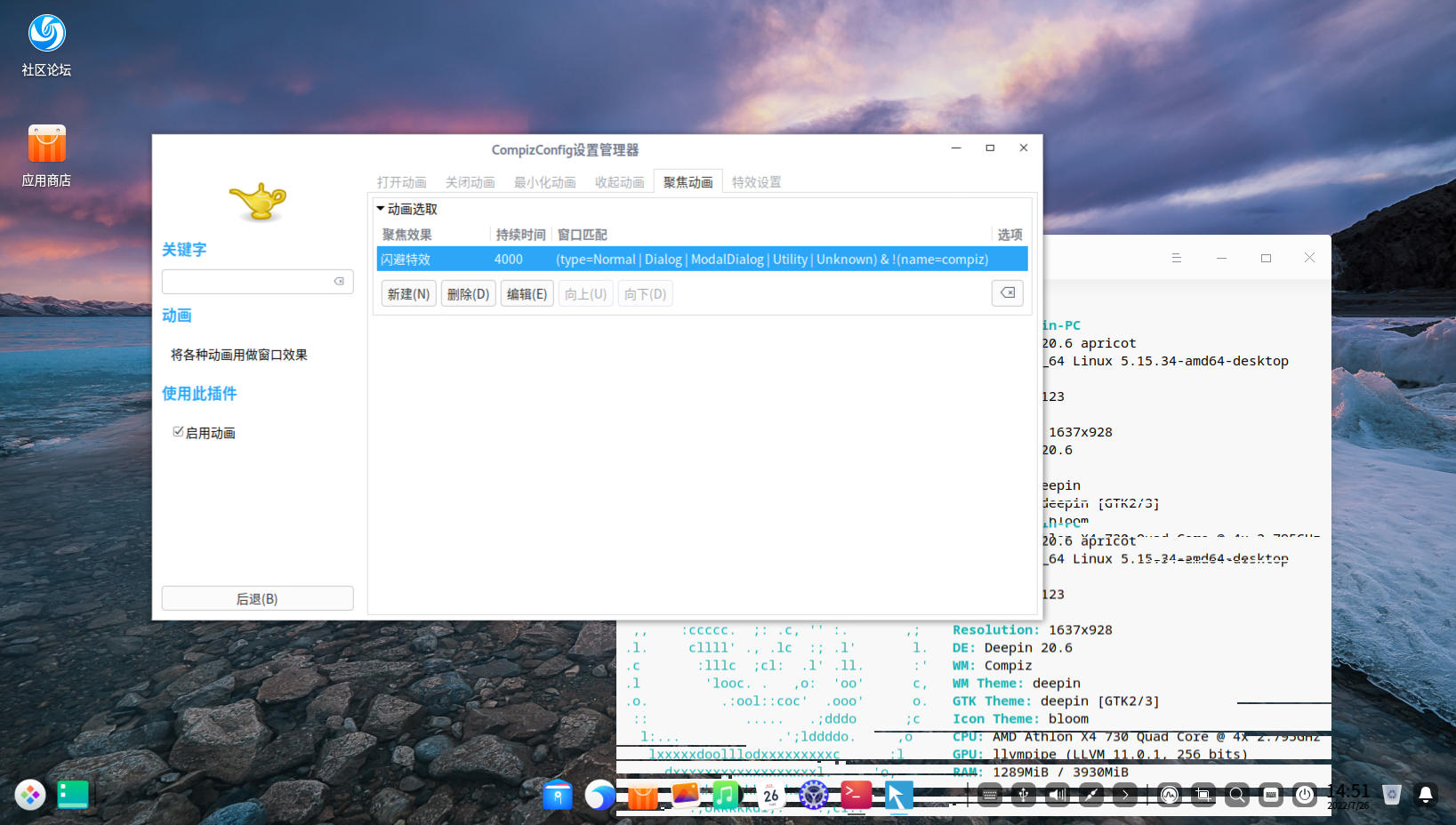Launch the music player from the dock
This screenshot has height=825, width=1456.
(x=727, y=795)
